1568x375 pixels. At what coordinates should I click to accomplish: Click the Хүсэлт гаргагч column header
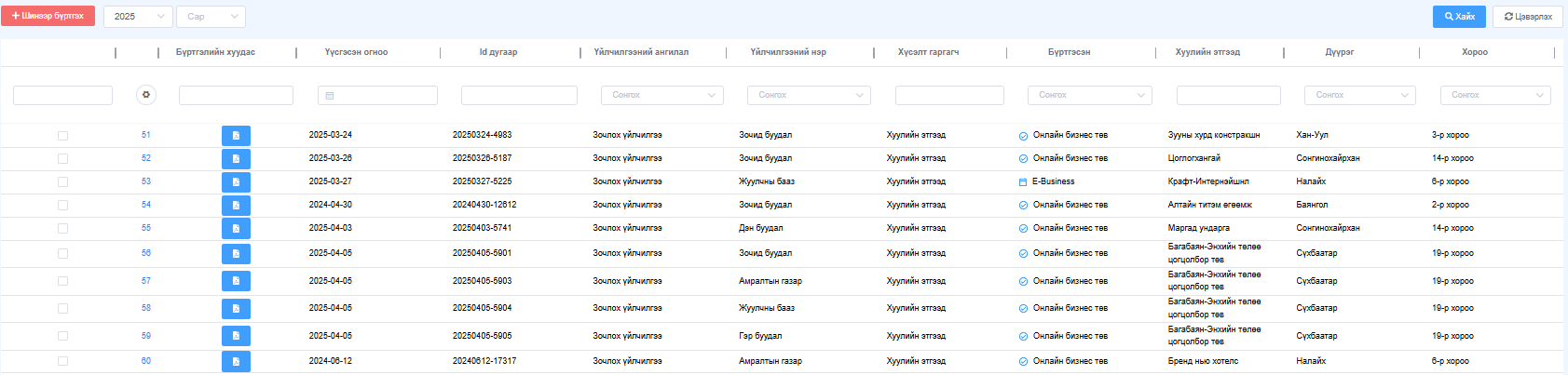tap(928, 52)
